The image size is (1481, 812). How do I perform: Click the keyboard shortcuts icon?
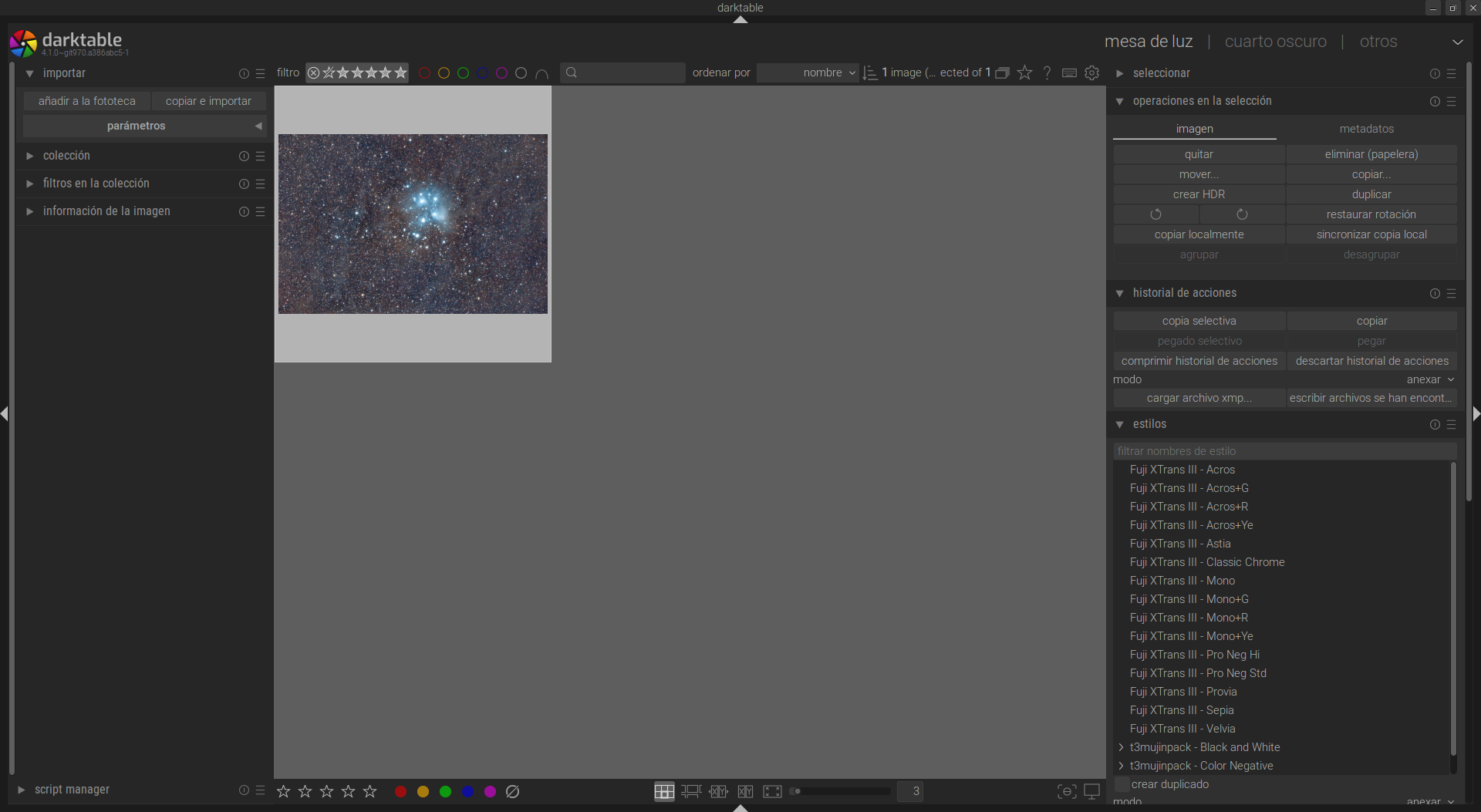1069,72
